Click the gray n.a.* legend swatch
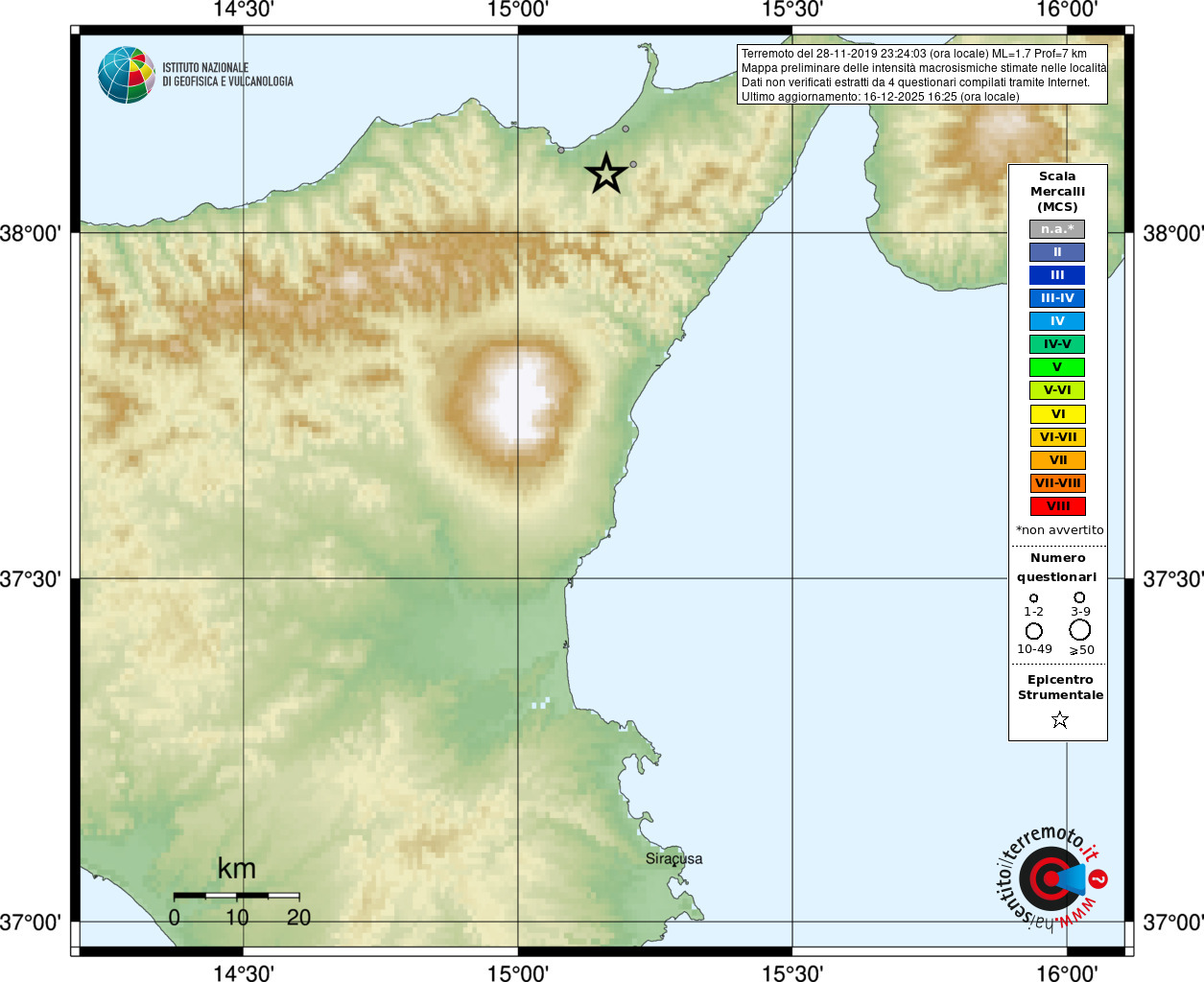The image size is (1204, 982). point(1057,229)
